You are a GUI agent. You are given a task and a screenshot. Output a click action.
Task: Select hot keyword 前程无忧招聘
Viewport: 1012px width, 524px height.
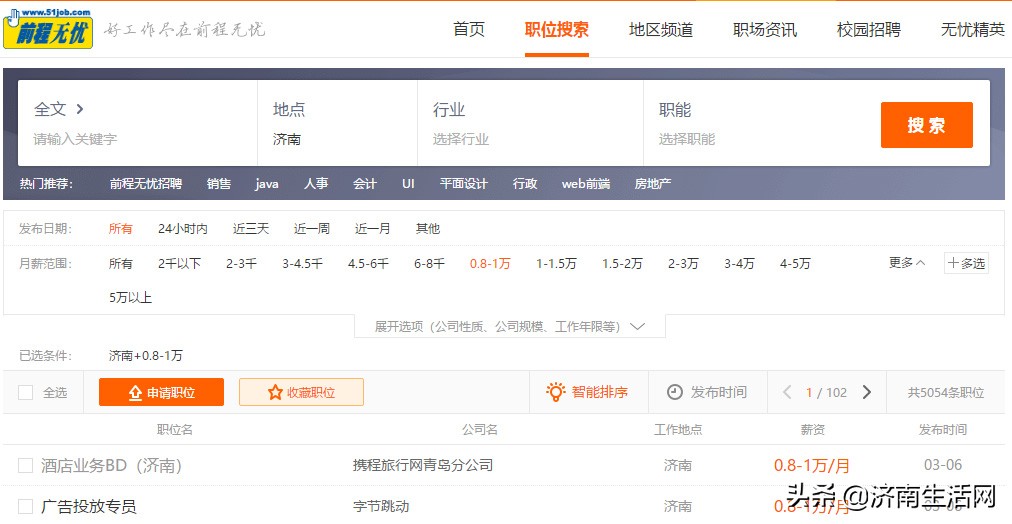click(x=146, y=184)
